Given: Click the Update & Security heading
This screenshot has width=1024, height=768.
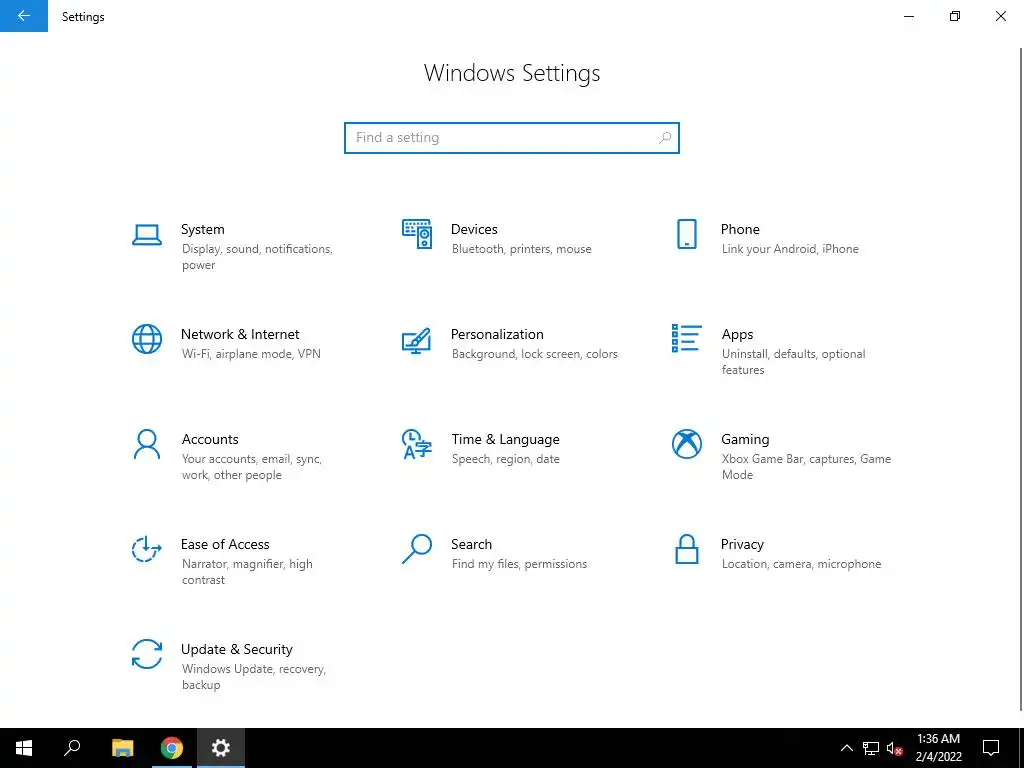Looking at the screenshot, I should [236, 649].
